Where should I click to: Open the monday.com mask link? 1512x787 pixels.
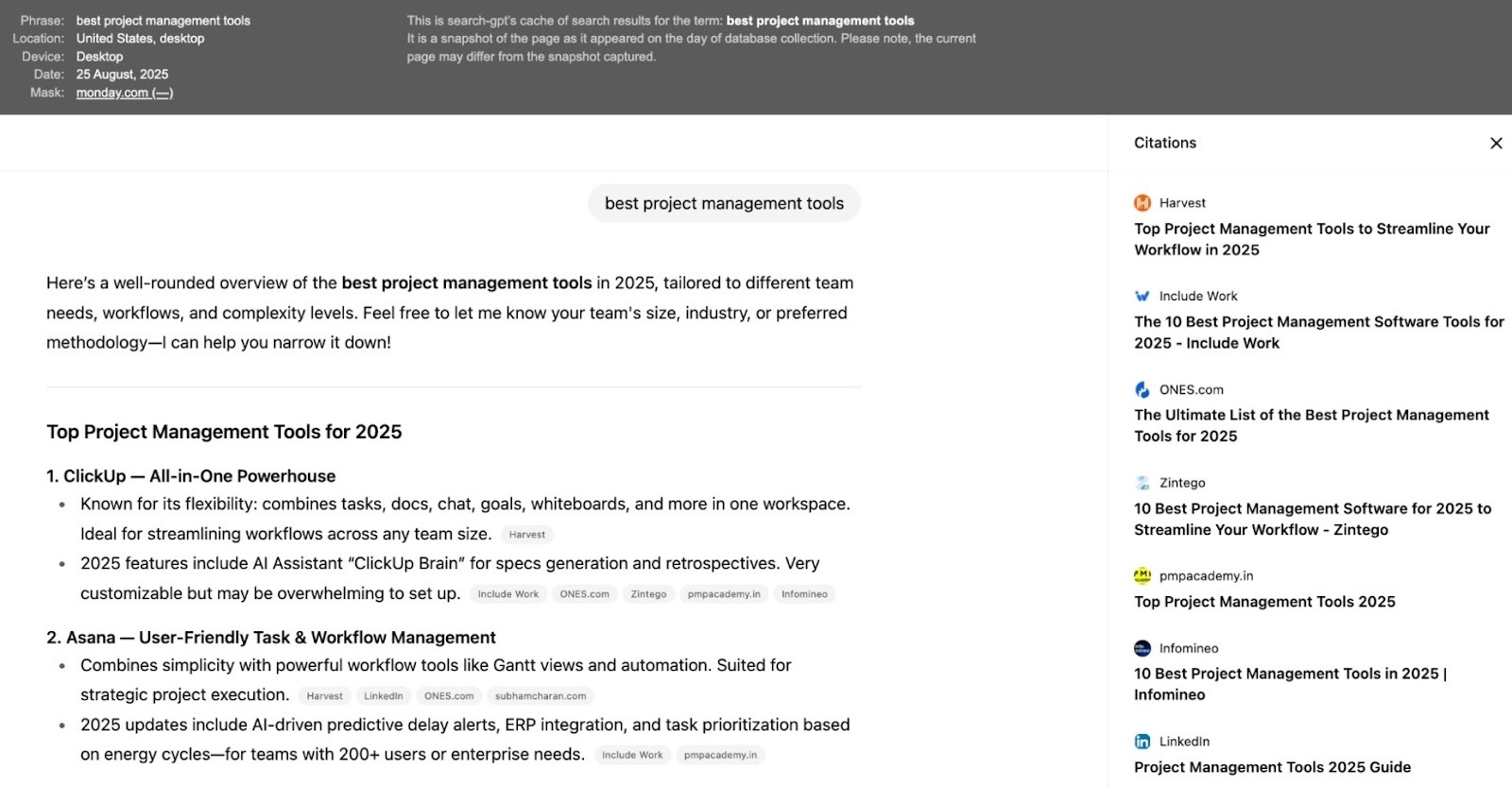coord(124,93)
